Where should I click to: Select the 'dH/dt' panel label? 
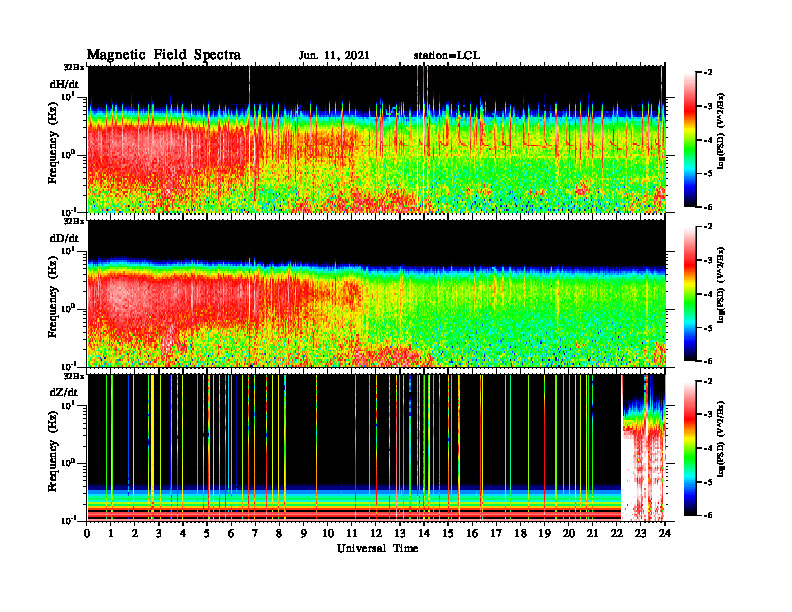click(64, 84)
